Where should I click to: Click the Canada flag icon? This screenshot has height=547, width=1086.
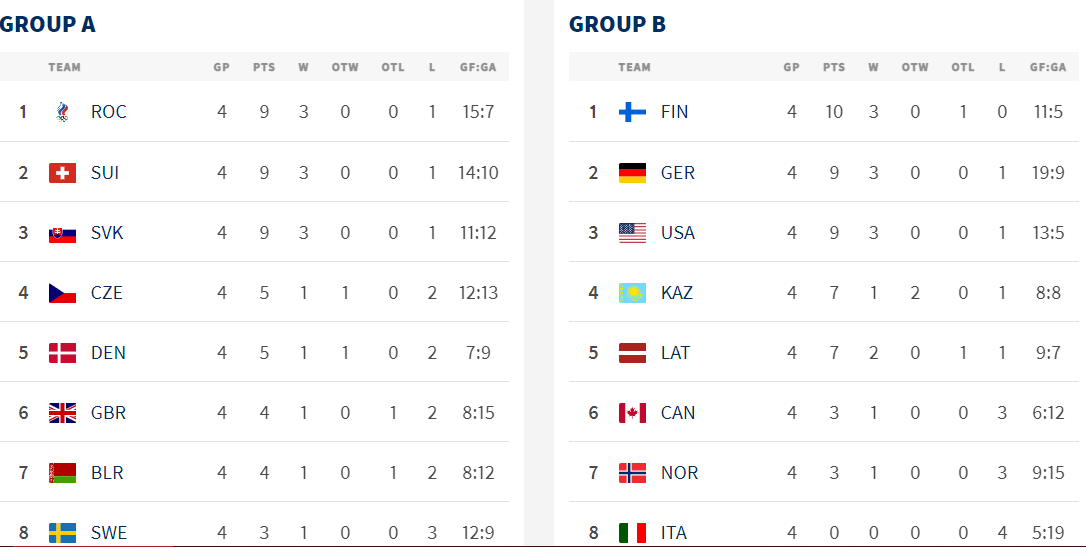[x=632, y=413]
